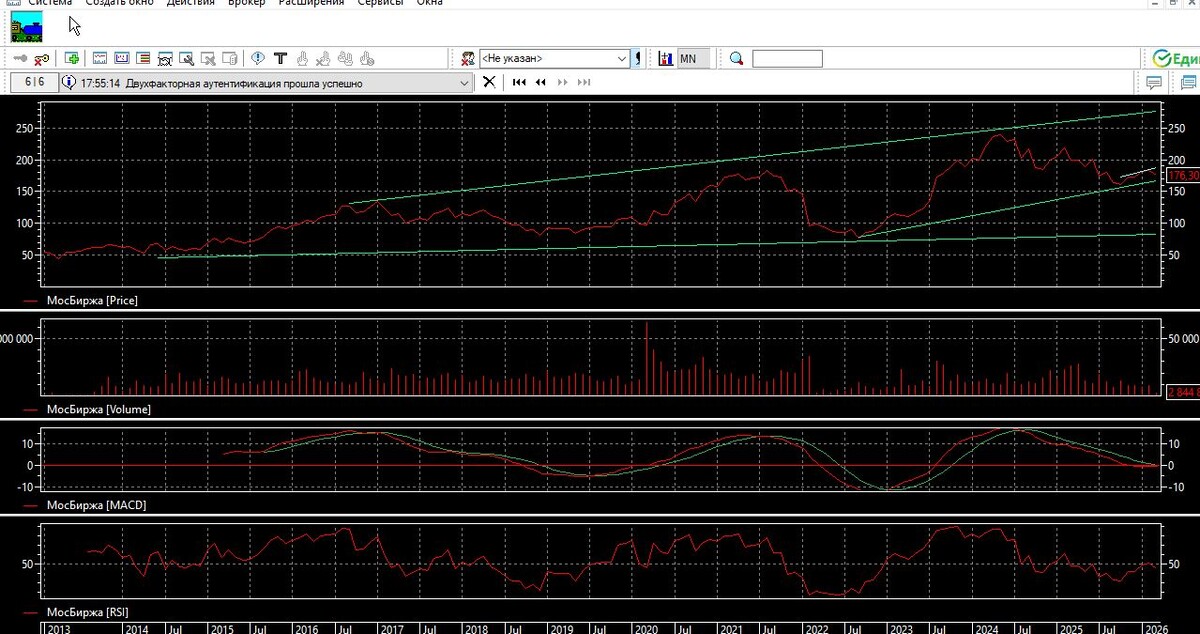Click the hand with clock icon

tap(367, 59)
